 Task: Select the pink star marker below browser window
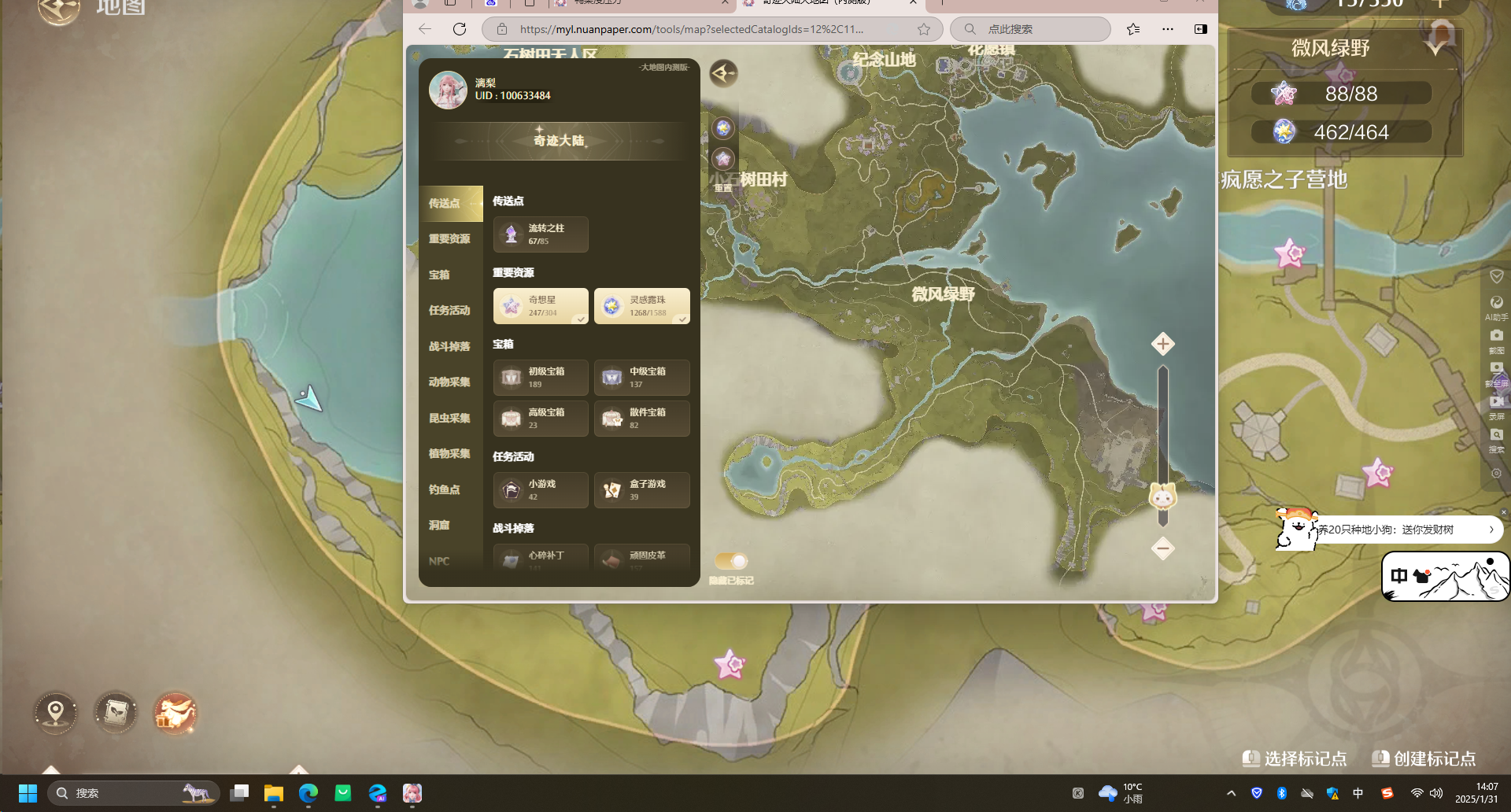(x=730, y=665)
